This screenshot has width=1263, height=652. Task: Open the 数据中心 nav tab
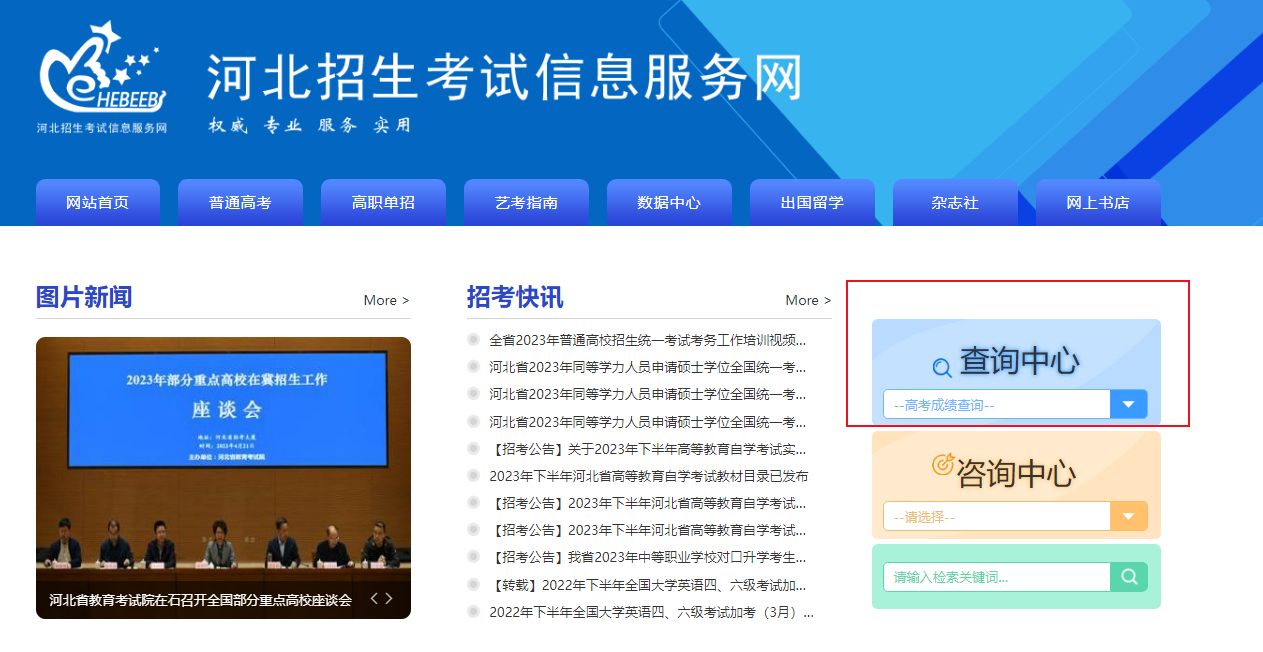(669, 202)
